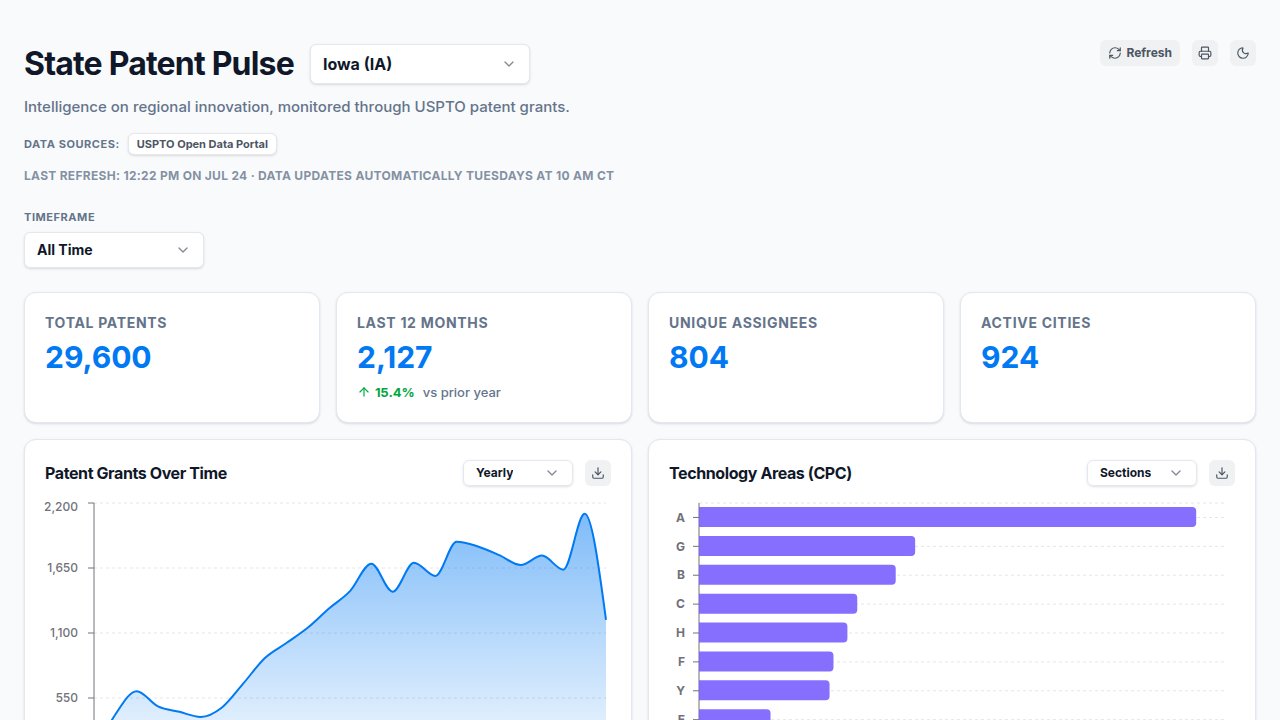This screenshot has width=1280, height=720.
Task: Click the 2,200 y-axis label
Action: [61, 507]
